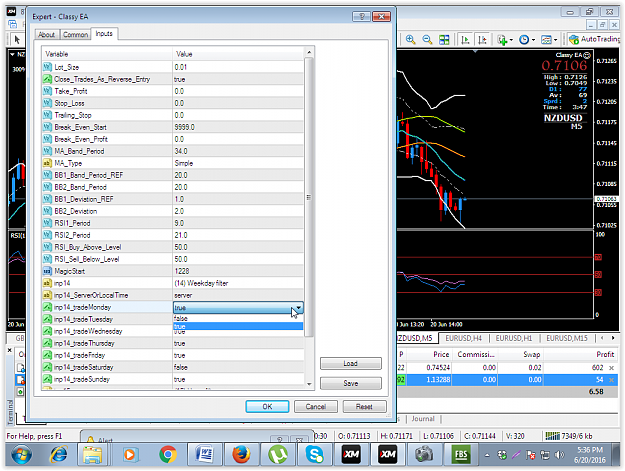Switch to the terminal Journal tab
The height and width of the screenshot is (471, 625).
click(423, 419)
